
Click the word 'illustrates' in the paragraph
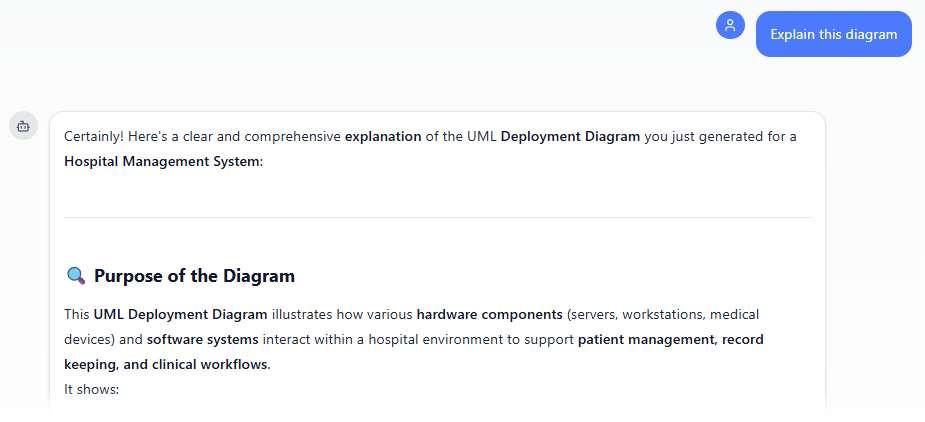[x=304, y=314]
